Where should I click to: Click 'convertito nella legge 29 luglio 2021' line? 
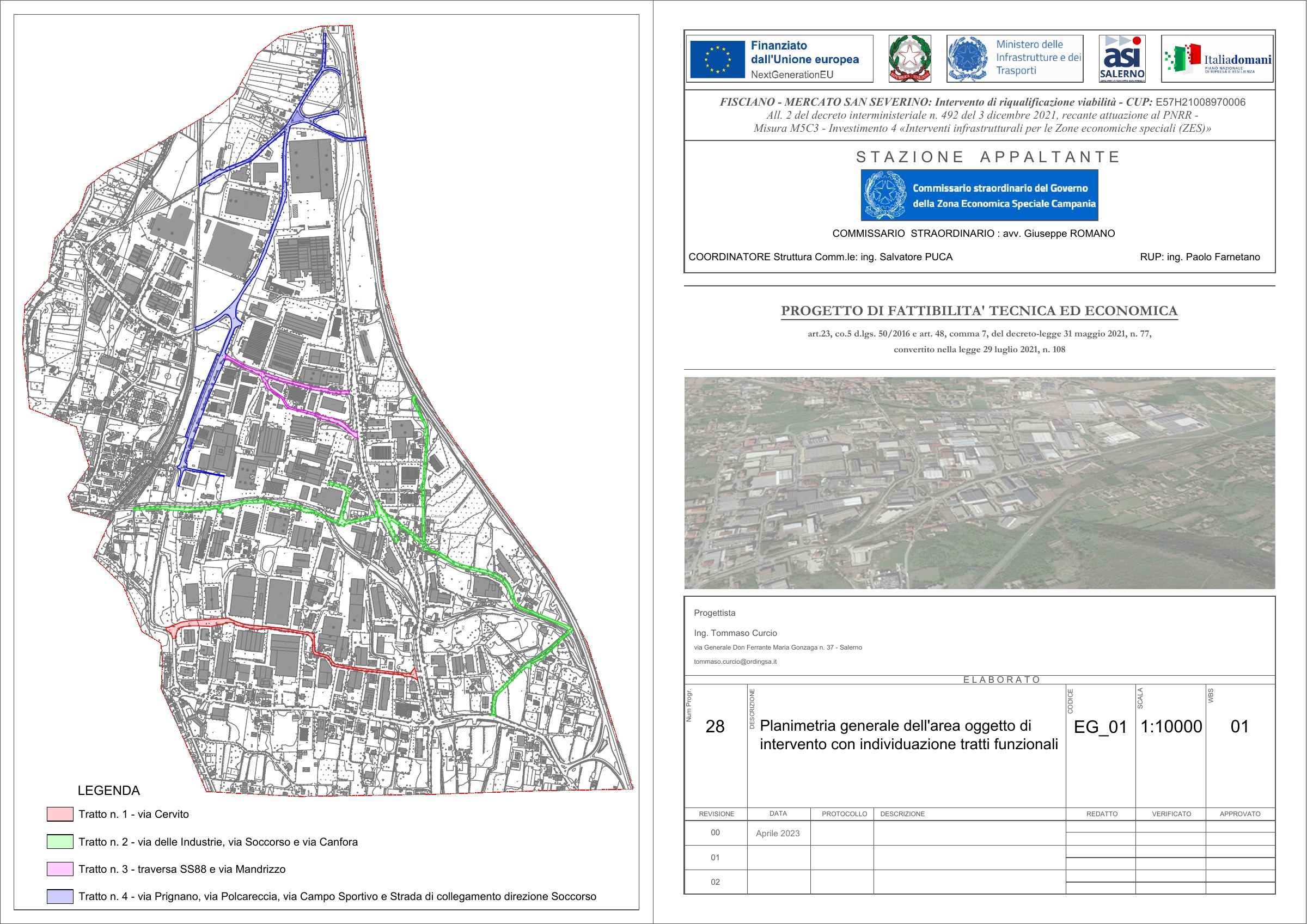(979, 350)
